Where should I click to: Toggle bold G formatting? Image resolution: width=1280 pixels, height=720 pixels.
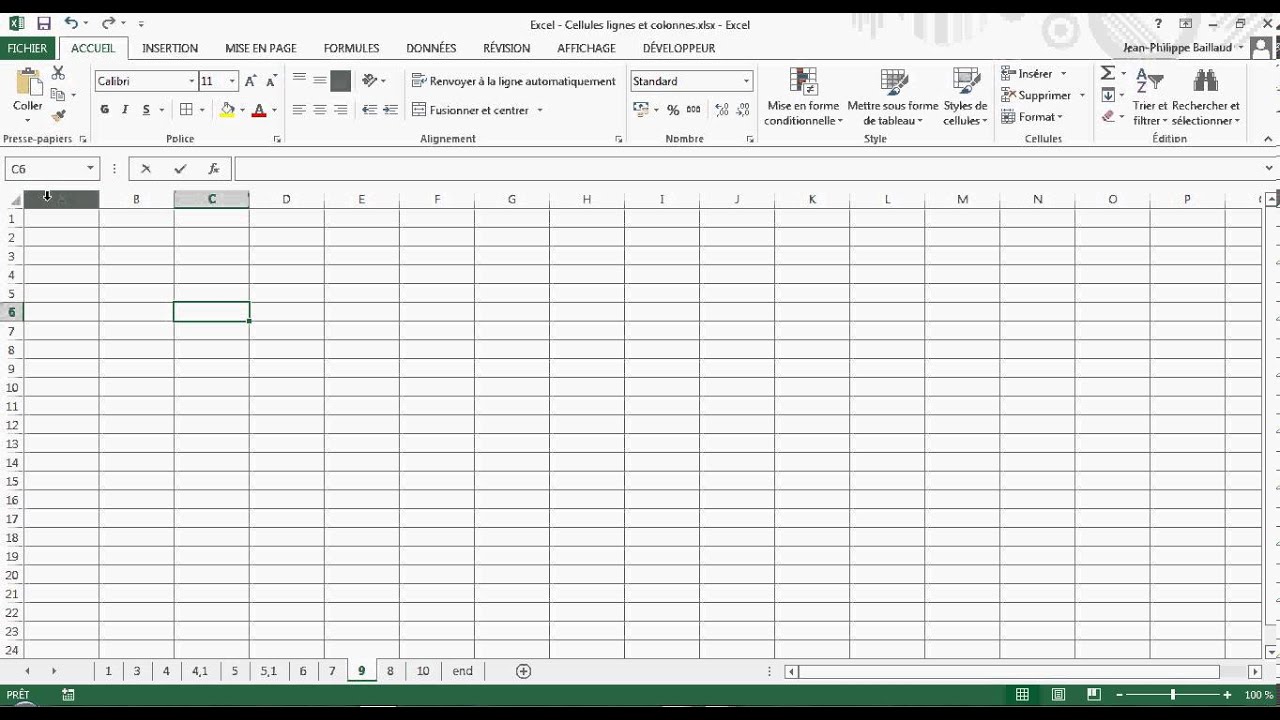[105, 110]
